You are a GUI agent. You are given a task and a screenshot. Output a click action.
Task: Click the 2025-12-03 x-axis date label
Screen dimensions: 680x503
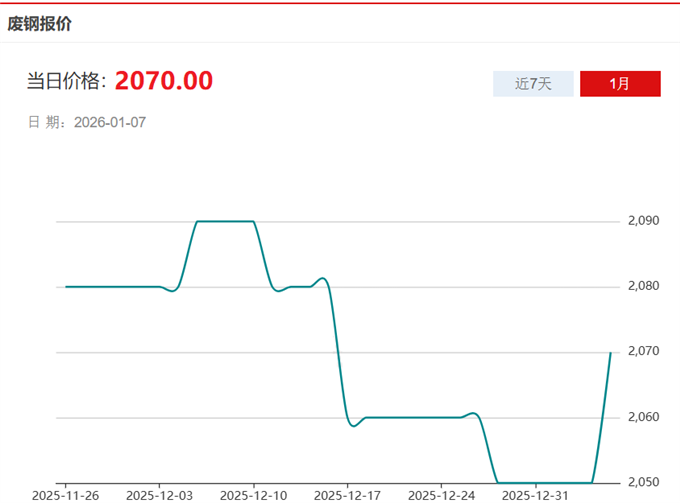(160, 494)
